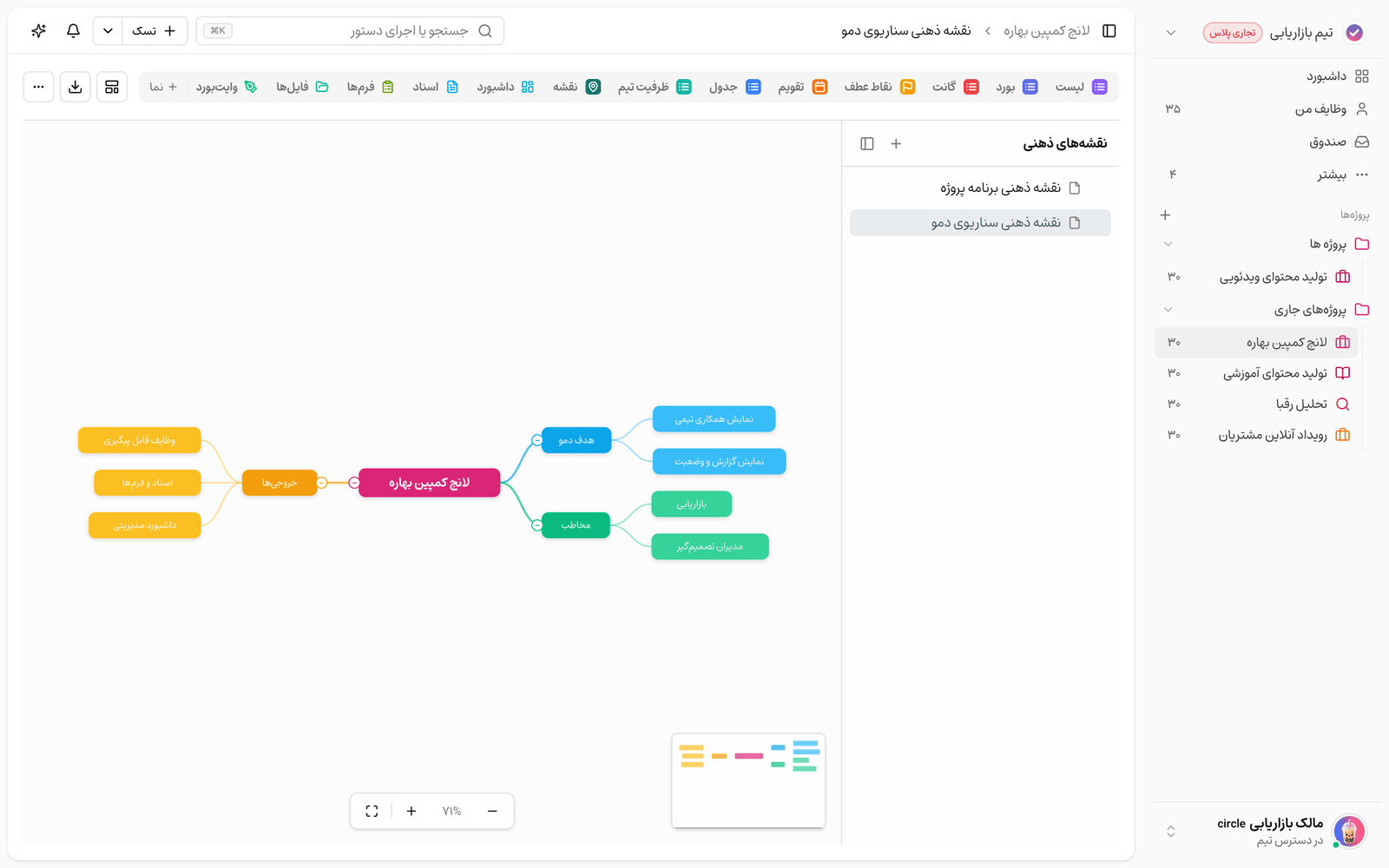Click the تجاری پلاس plan badge

coord(1233,33)
